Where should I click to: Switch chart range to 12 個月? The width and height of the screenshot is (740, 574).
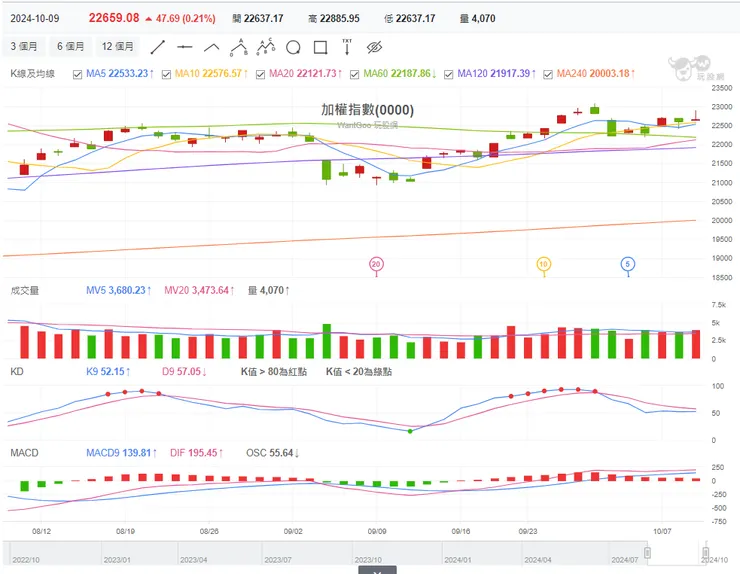118,46
